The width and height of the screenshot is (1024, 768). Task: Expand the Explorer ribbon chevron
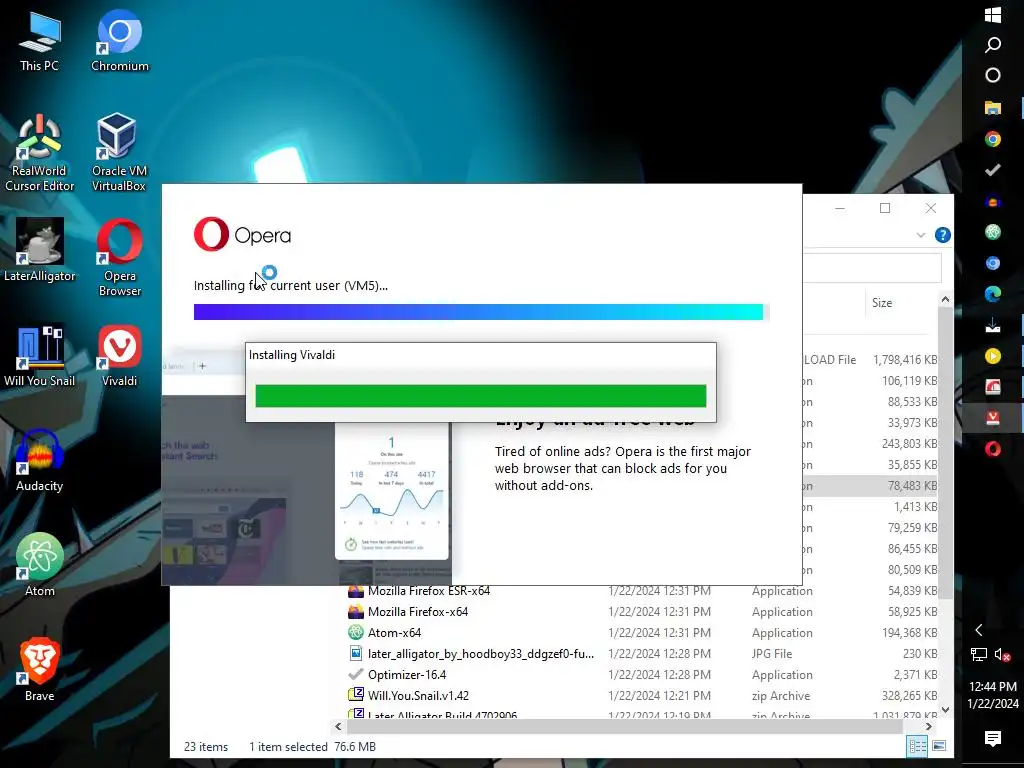pyautogui.click(x=921, y=235)
